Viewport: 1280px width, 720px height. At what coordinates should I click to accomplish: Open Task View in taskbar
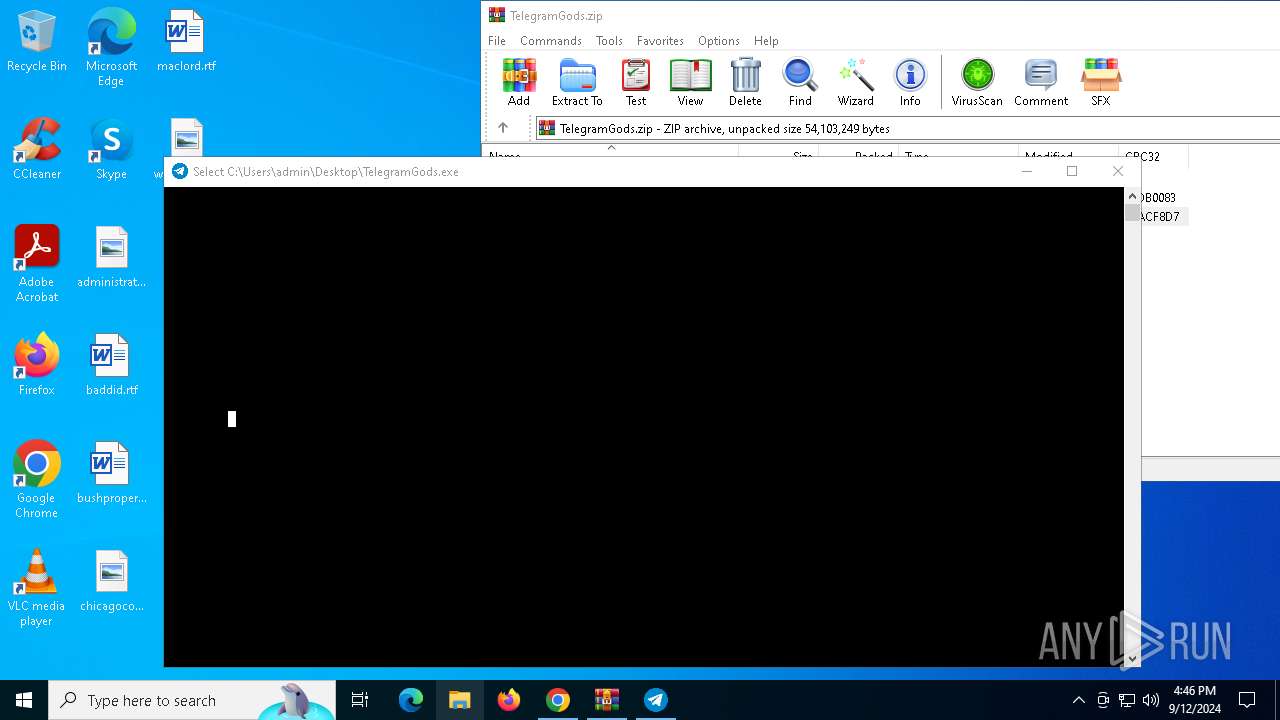360,700
